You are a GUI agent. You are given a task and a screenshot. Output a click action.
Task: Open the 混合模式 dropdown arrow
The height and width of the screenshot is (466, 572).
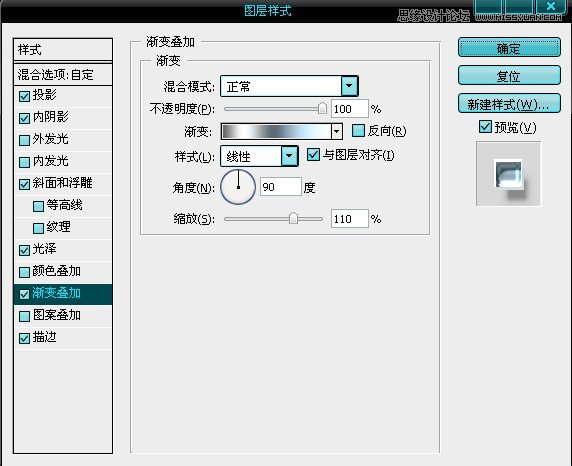tap(349, 86)
